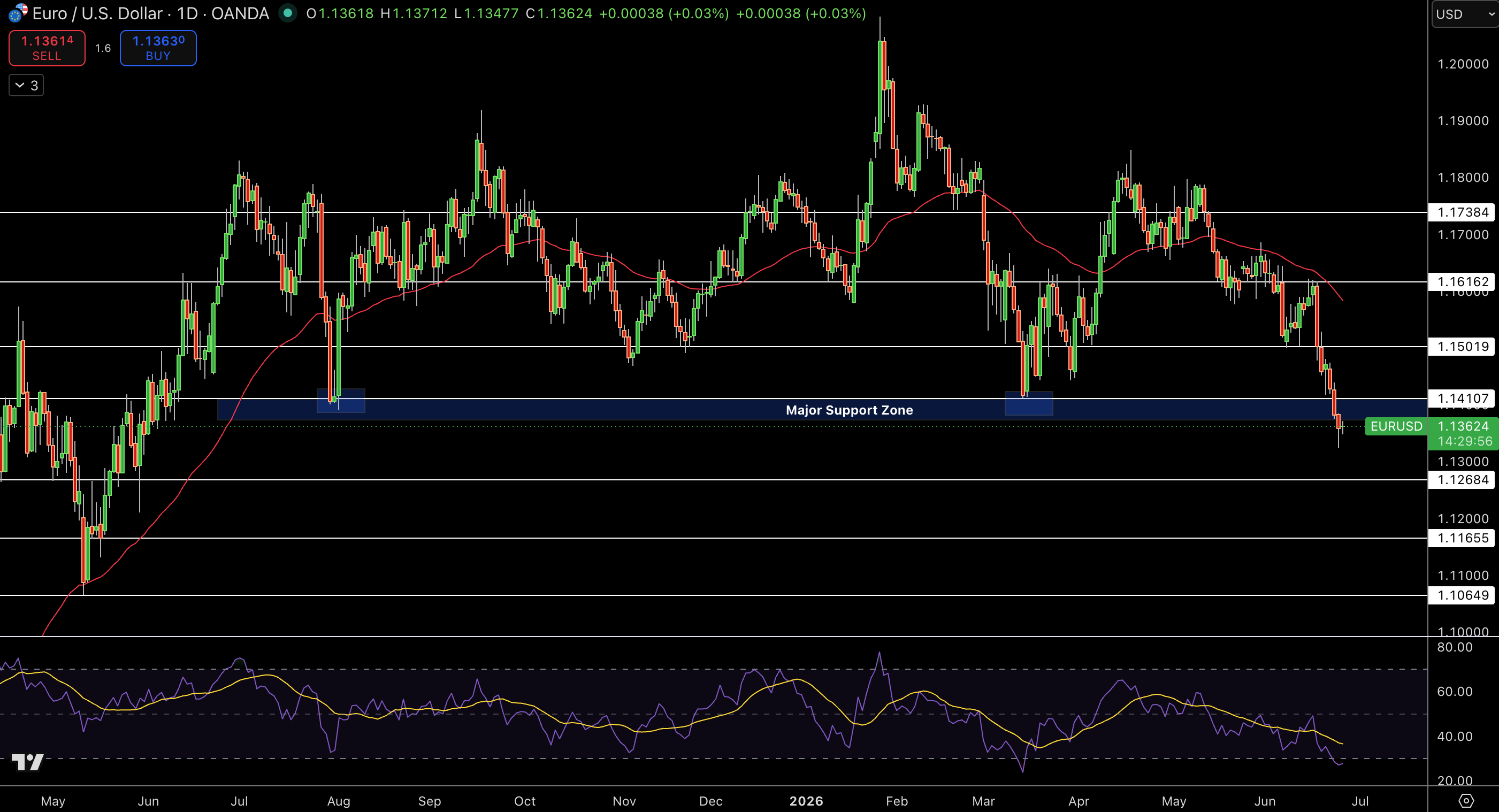The width and height of the screenshot is (1499, 812).
Task: Select the Major Support Zone label
Action: point(849,410)
